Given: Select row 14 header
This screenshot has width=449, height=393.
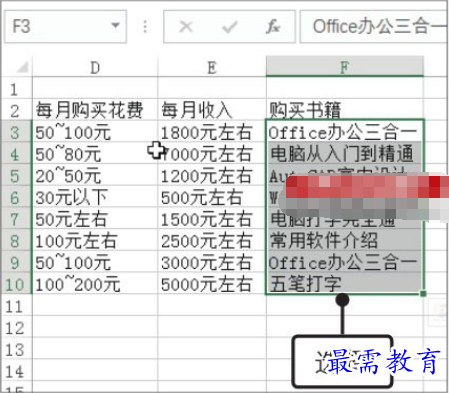Looking at the screenshot, I should [x=16, y=371].
